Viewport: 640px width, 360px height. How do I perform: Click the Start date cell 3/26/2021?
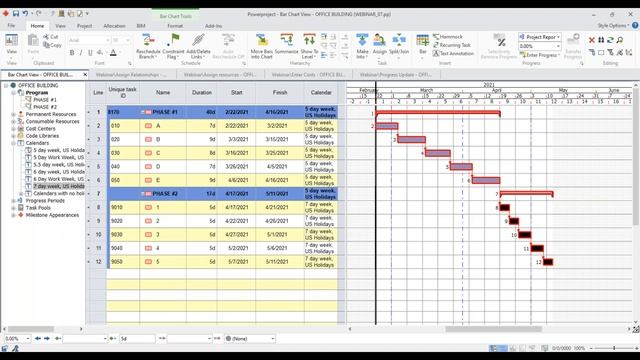(x=237, y=167)
